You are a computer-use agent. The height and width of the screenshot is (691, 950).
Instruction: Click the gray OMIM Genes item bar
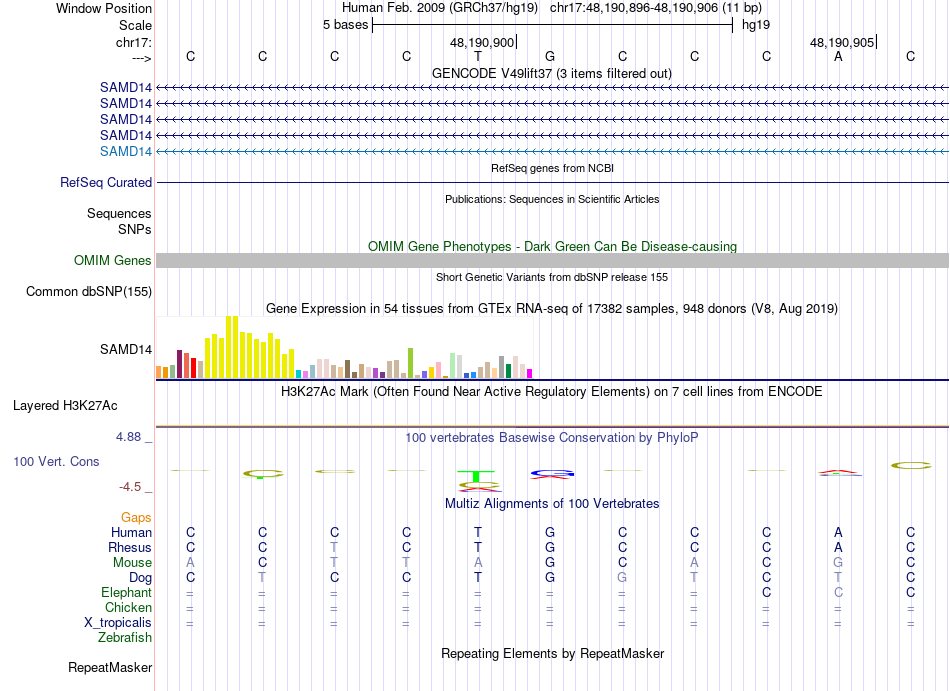tap(552, 260)
